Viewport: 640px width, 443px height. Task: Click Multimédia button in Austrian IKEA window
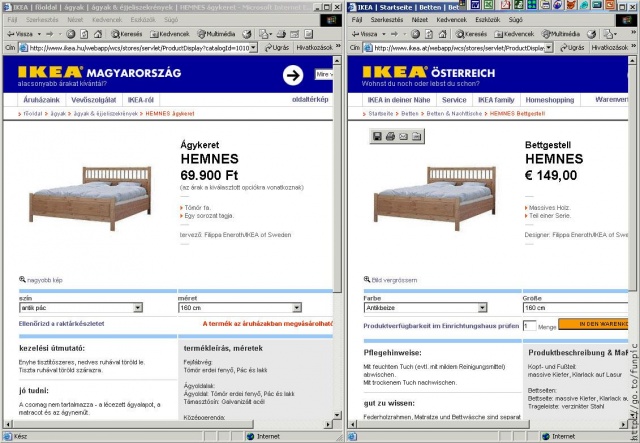coord(561,34)
